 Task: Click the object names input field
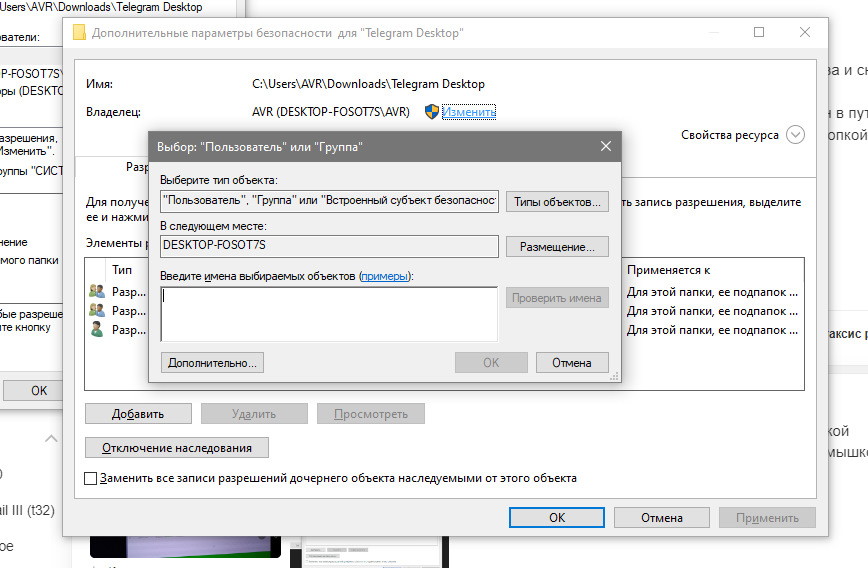[329, 314]
